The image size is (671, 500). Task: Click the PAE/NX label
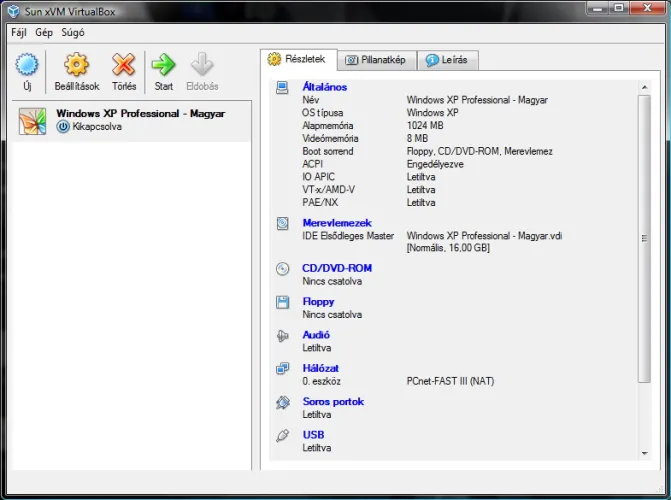(320, 202)
